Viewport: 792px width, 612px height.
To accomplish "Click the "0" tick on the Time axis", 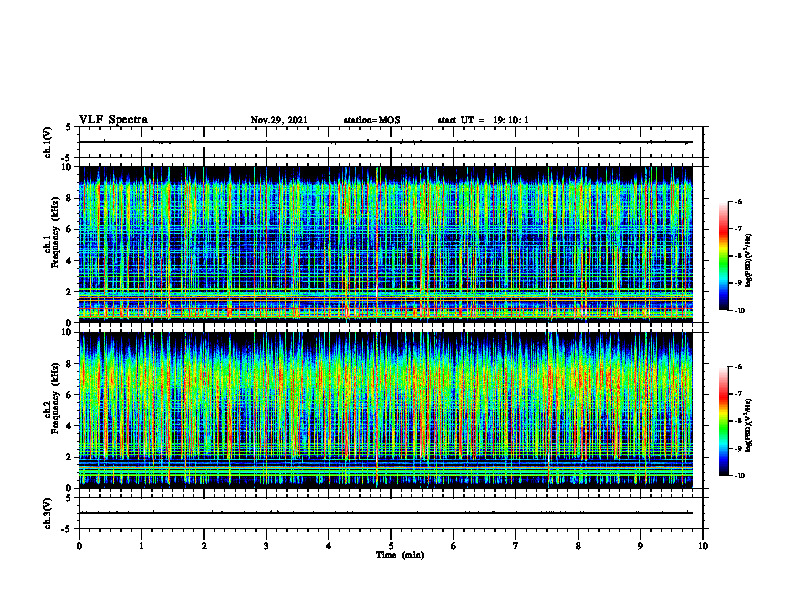I will pos(79,546).
